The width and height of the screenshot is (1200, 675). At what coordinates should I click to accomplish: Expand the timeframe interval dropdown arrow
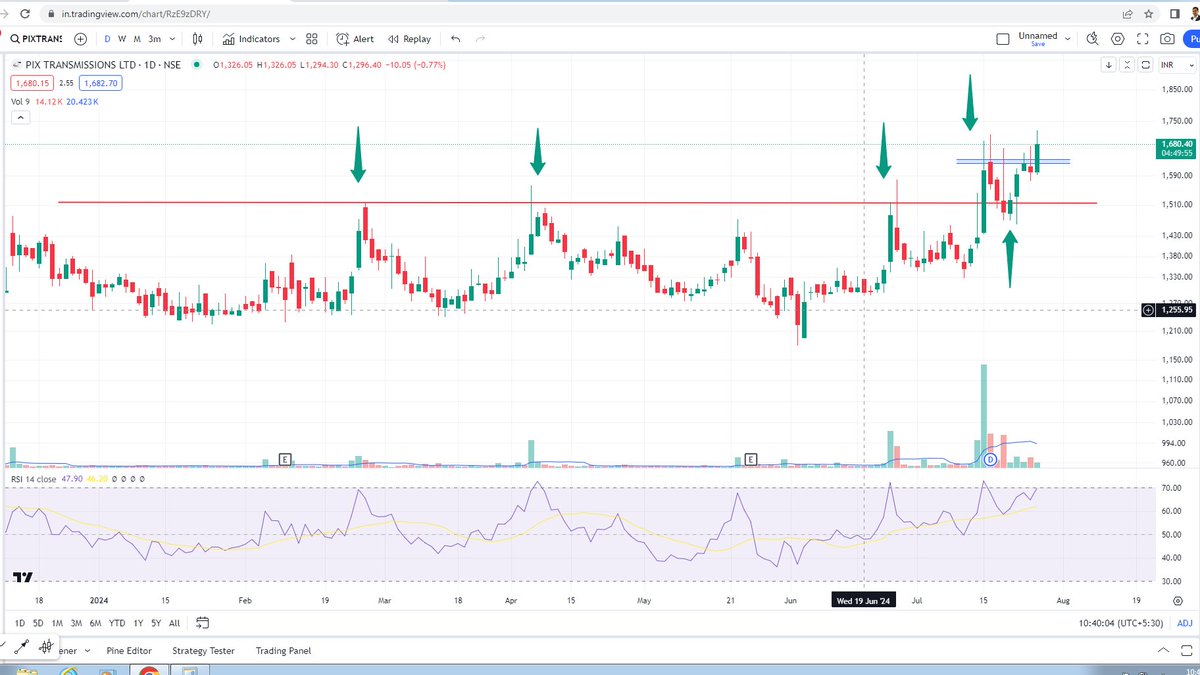click(174, 39)
